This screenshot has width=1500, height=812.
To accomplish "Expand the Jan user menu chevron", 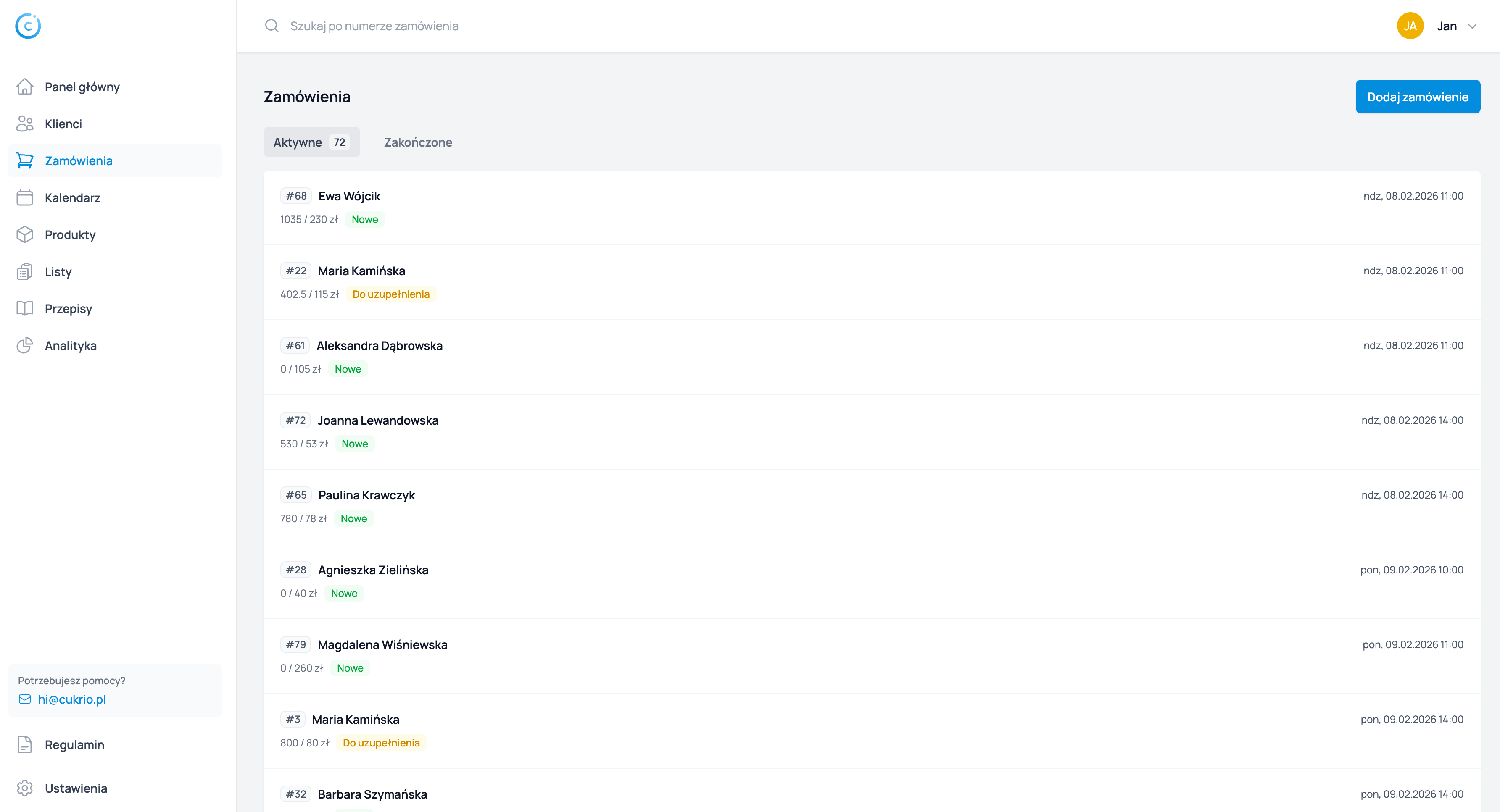I will (1471, 26).
